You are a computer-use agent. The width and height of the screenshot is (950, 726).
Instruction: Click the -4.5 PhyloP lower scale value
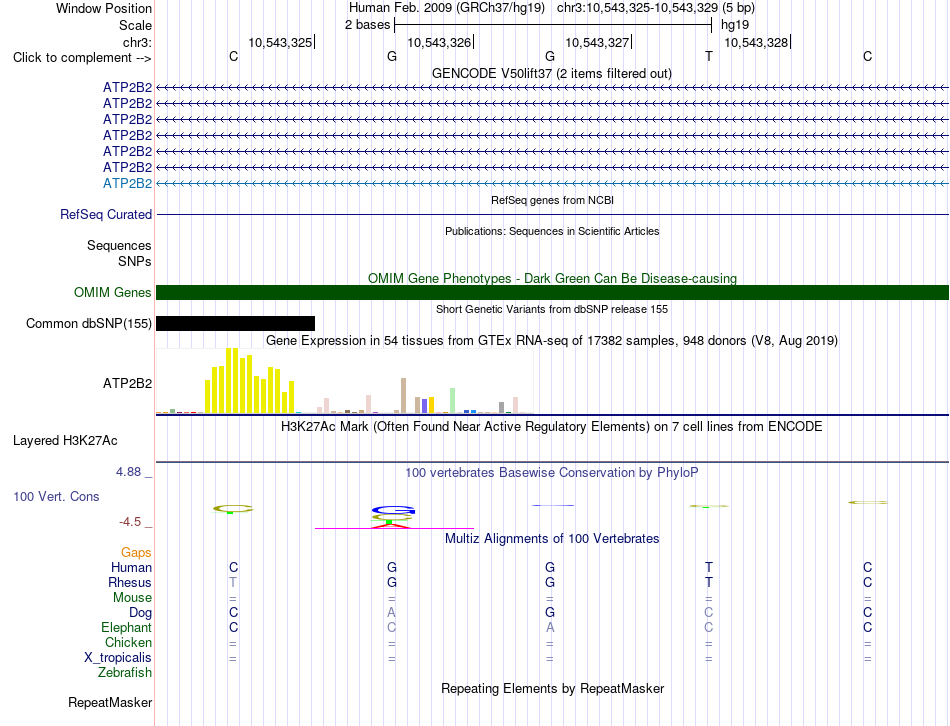point(130,522)
